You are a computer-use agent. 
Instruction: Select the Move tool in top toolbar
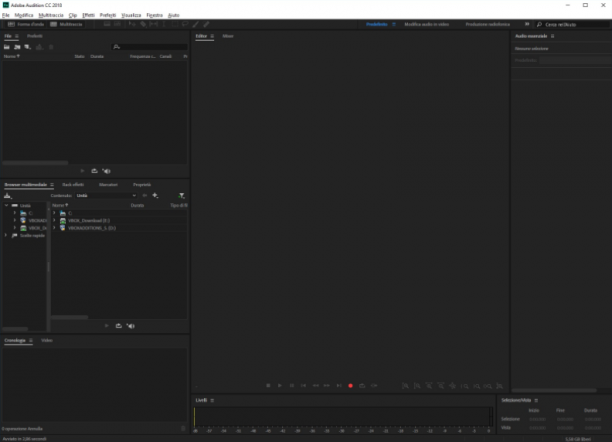132,24
